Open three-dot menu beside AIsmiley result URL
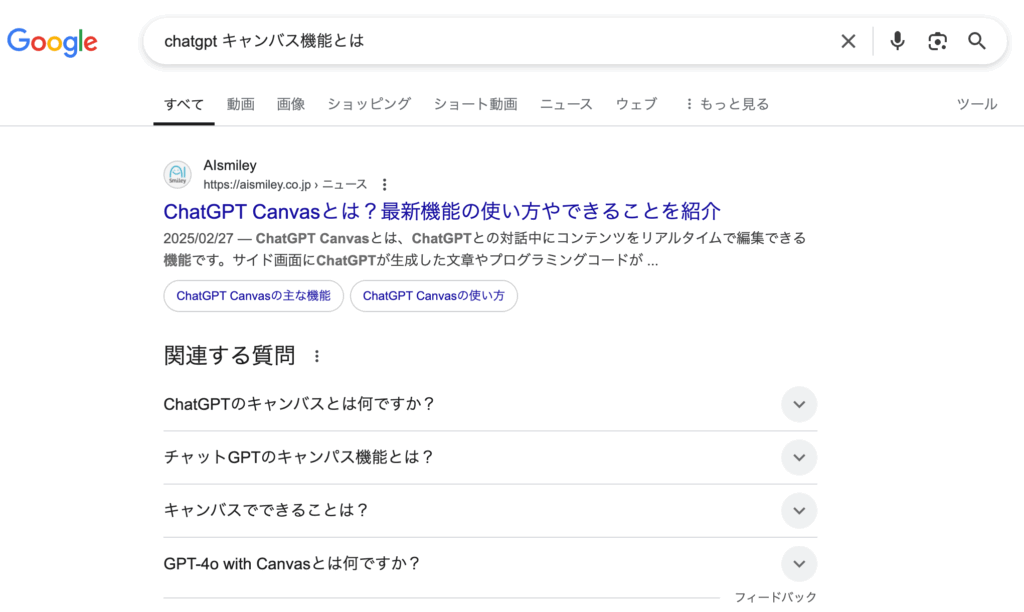Viewport: 1024px width, 612px height. point(385,185)
